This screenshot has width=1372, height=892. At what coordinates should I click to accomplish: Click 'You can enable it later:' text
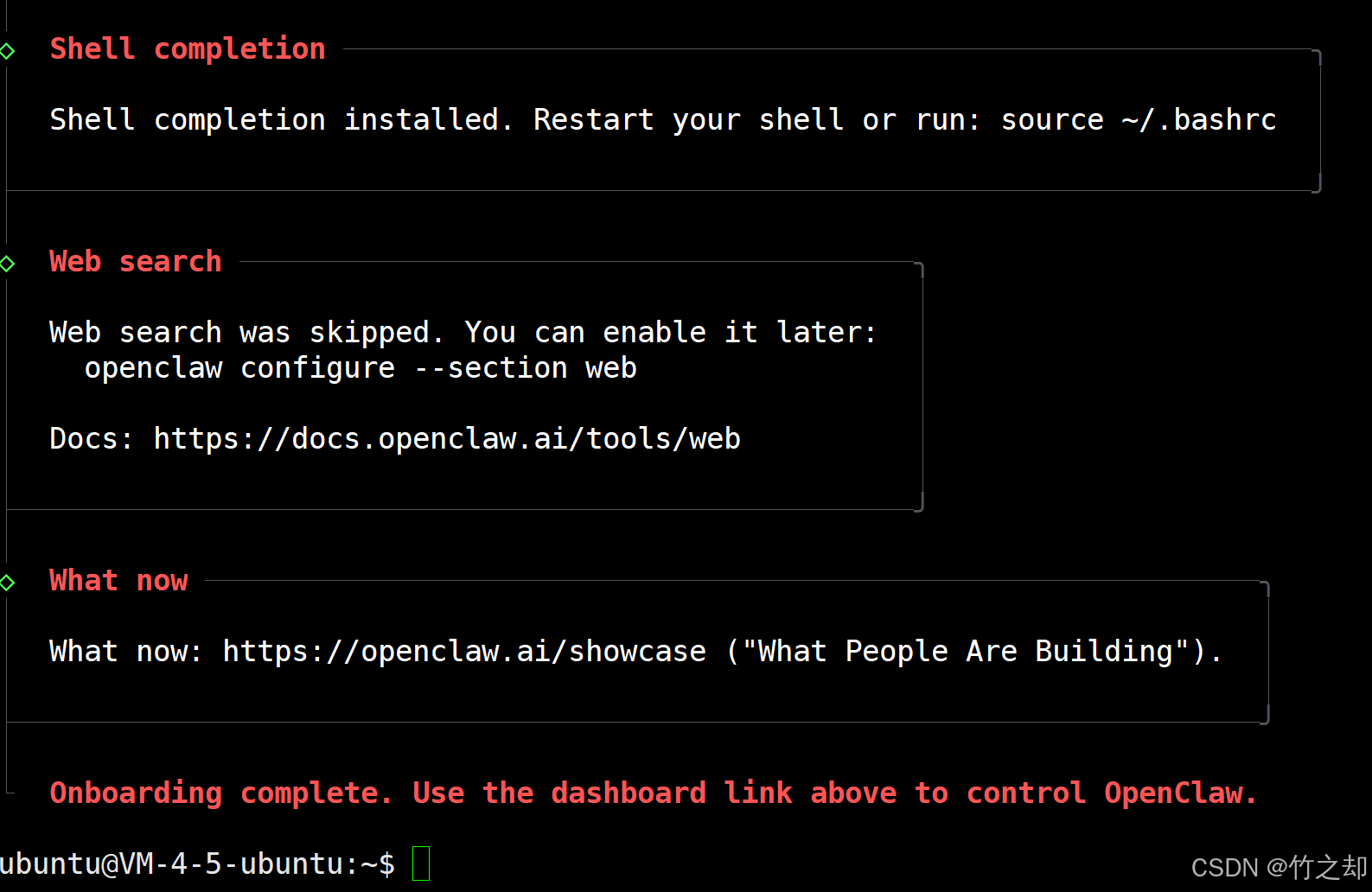click(672, 333)
